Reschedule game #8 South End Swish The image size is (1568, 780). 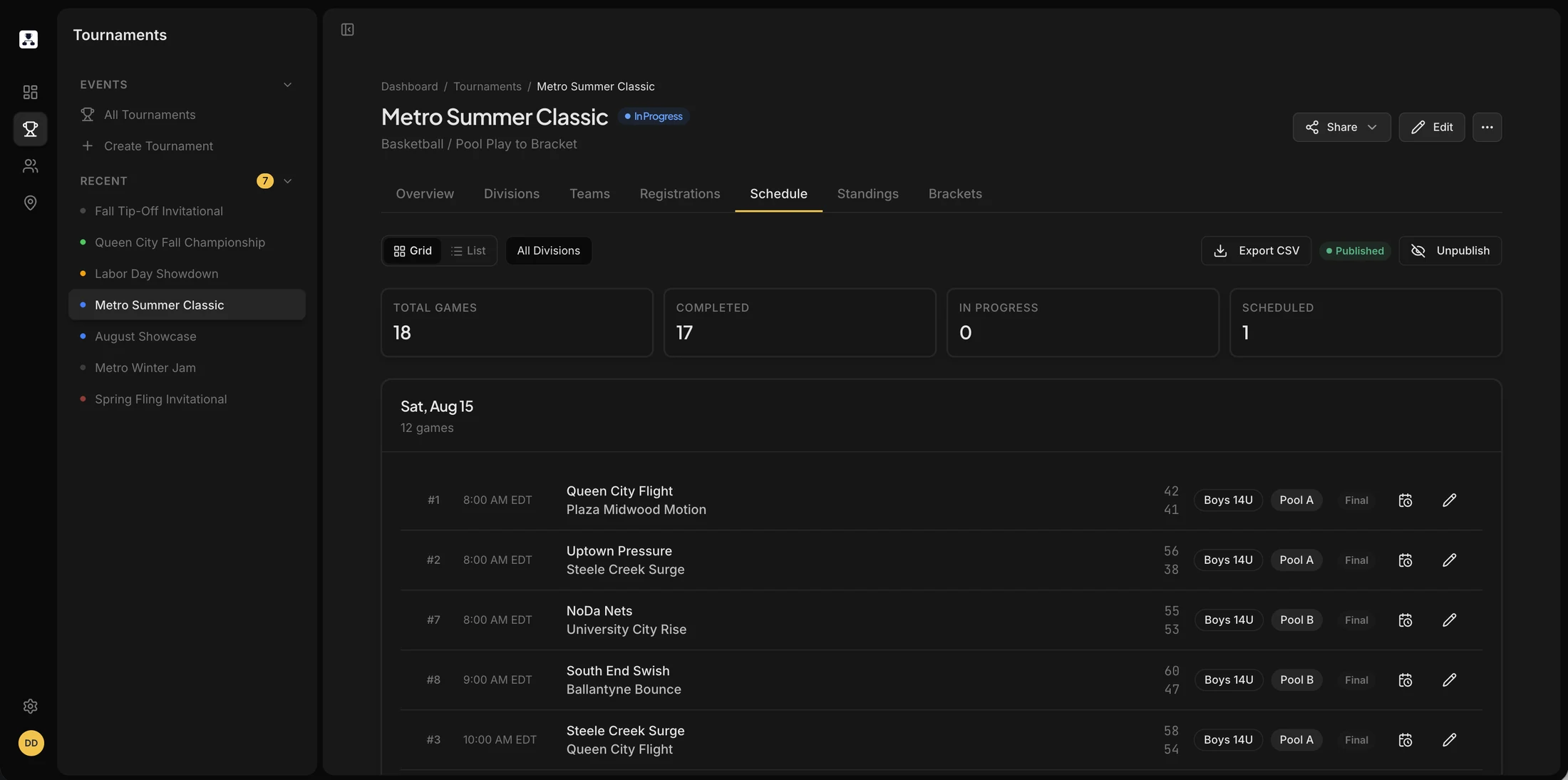(1405, 680)
